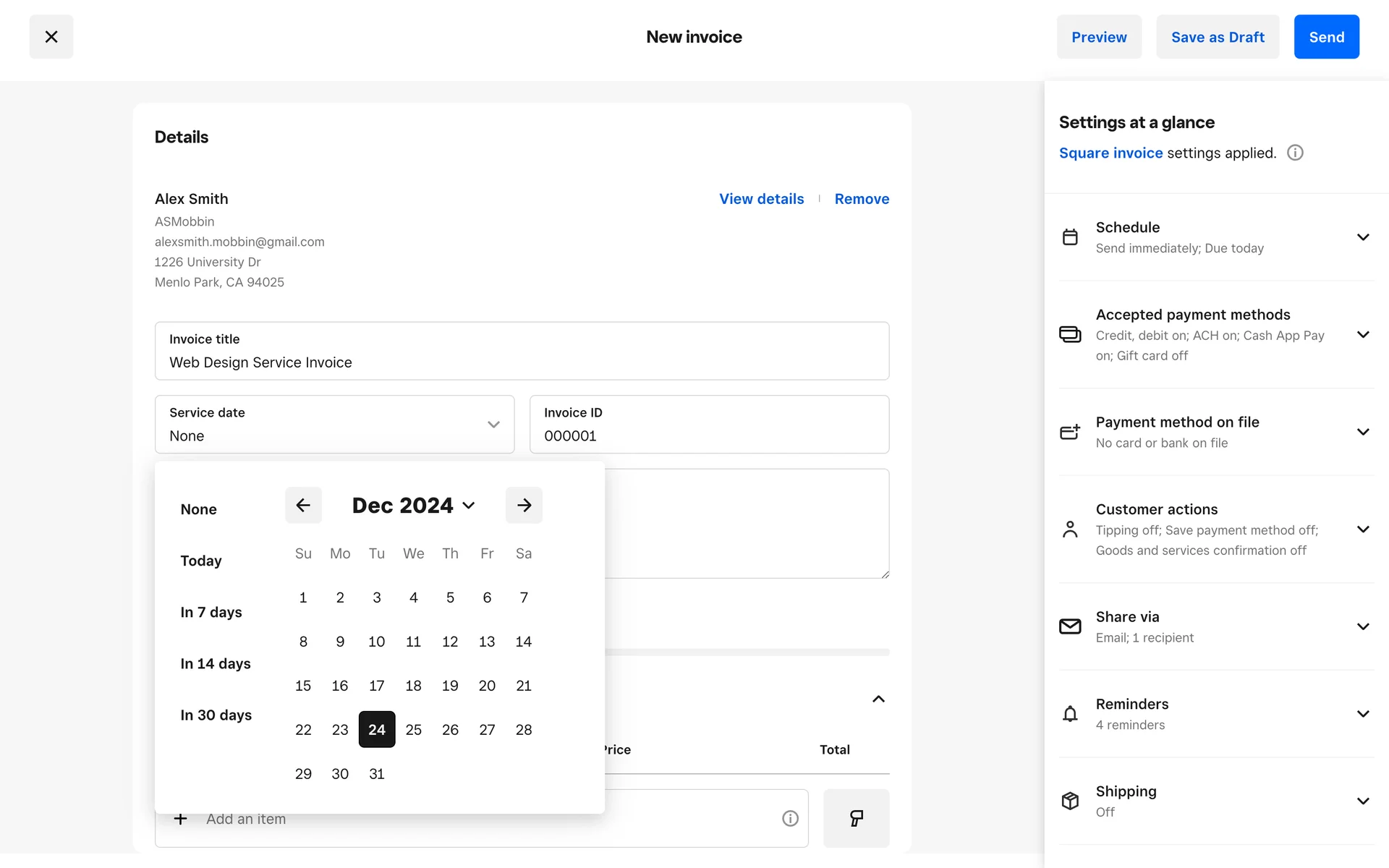This screenshot has height=868, width=1389.
Task: Choose the 'In 7 days' preset
Action: point(211,612)
